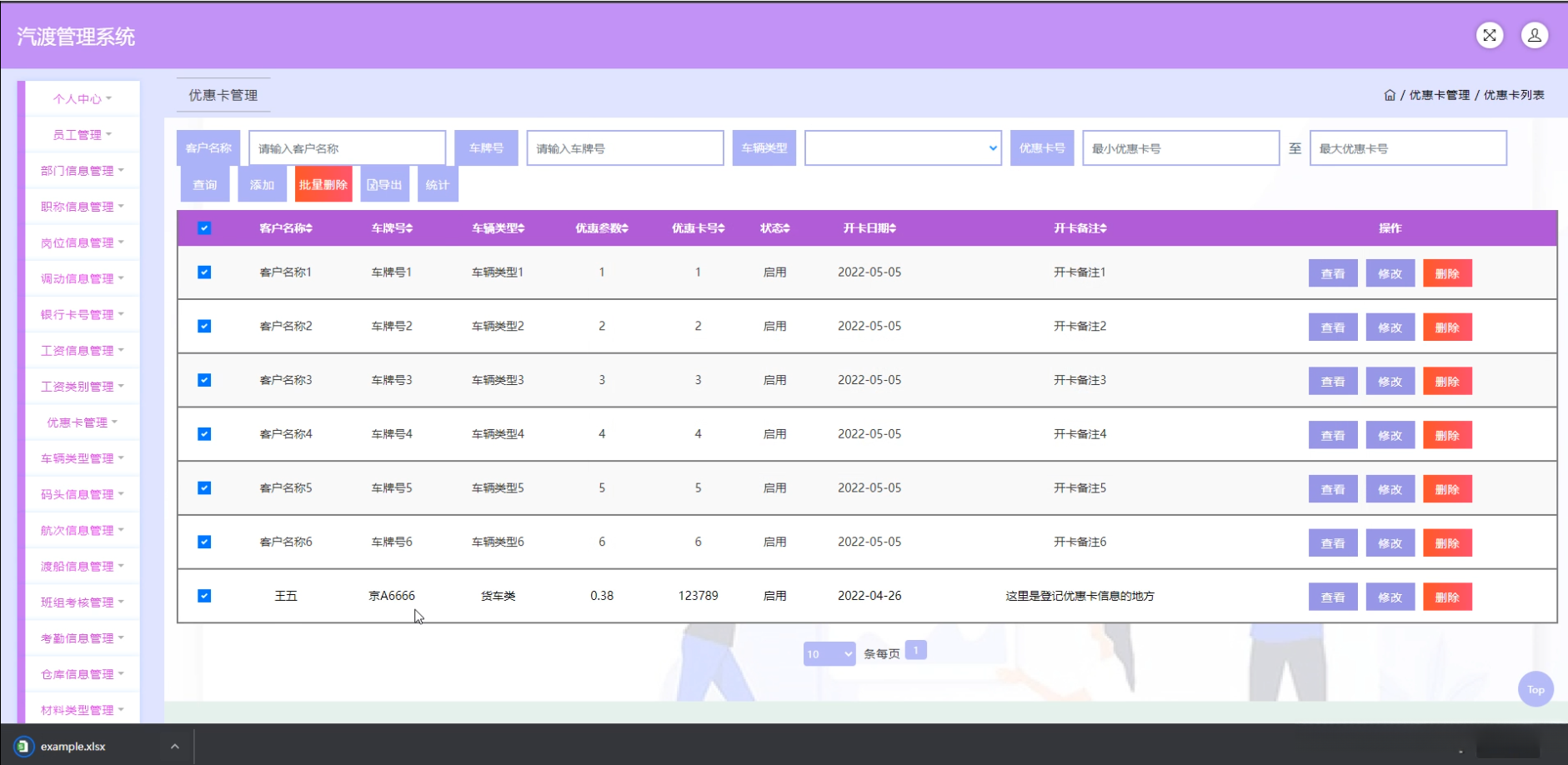Uncheck the row checkbox for 客户名称3
The image size is (1568, 765).
pyautogui.click(x=204, y=380)
